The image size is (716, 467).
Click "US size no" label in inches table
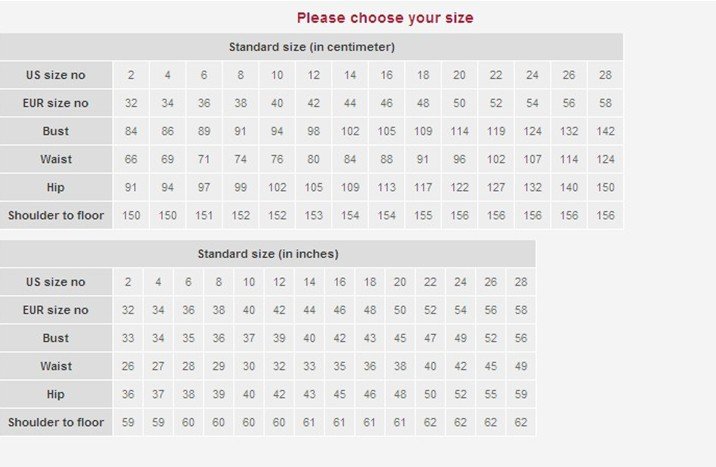coord(56,282)
